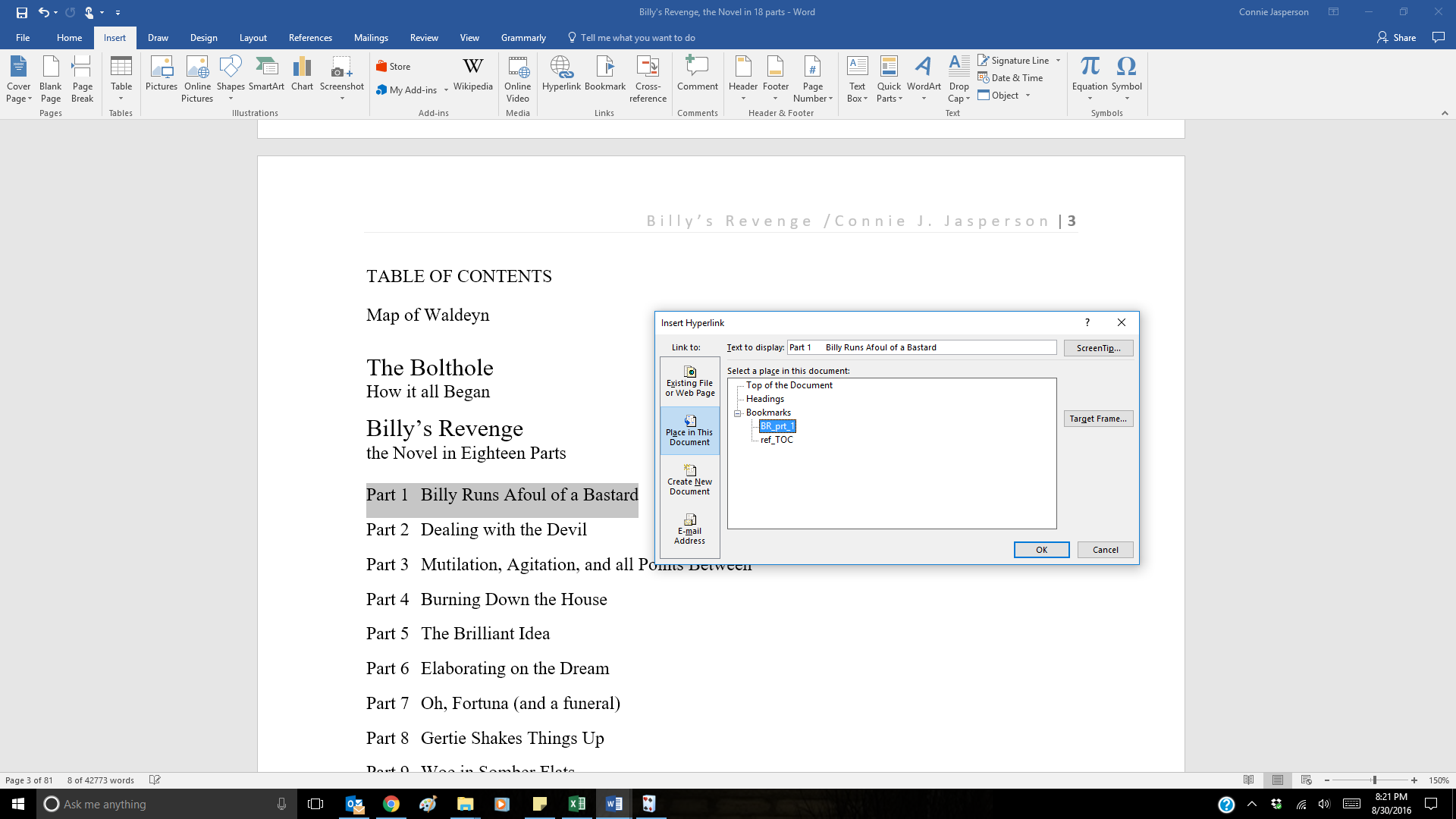Click the ScreenTip... button
The image size is (1456, 819).
coord(1097,348)
